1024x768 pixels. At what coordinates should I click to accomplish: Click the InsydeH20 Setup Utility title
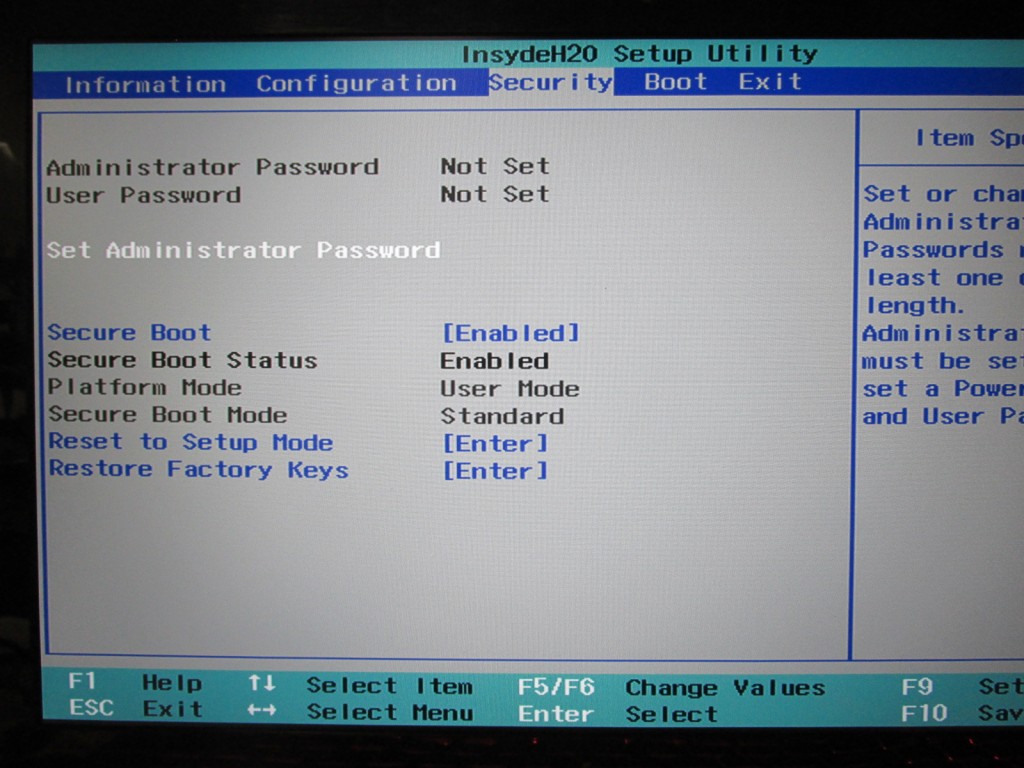pos(639,54)
